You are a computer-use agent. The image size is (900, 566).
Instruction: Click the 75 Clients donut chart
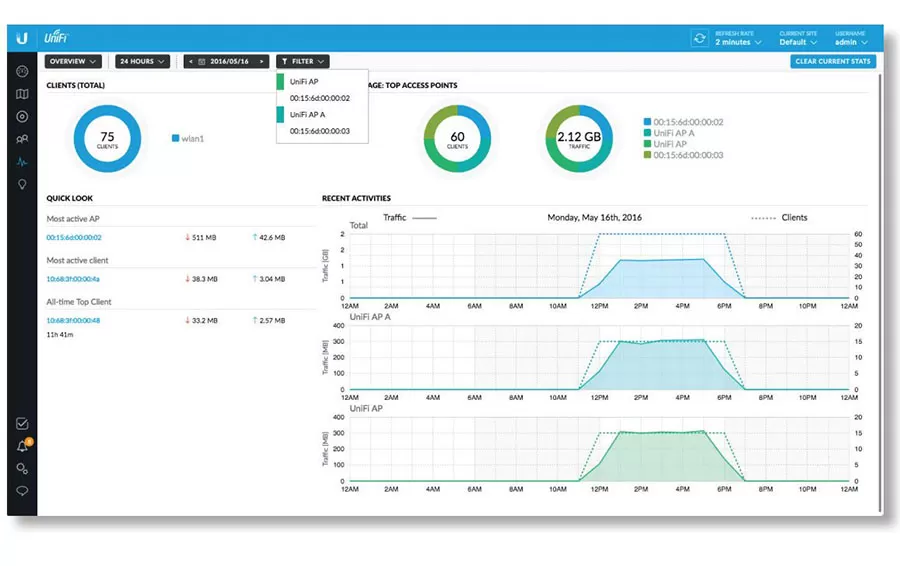107,138
